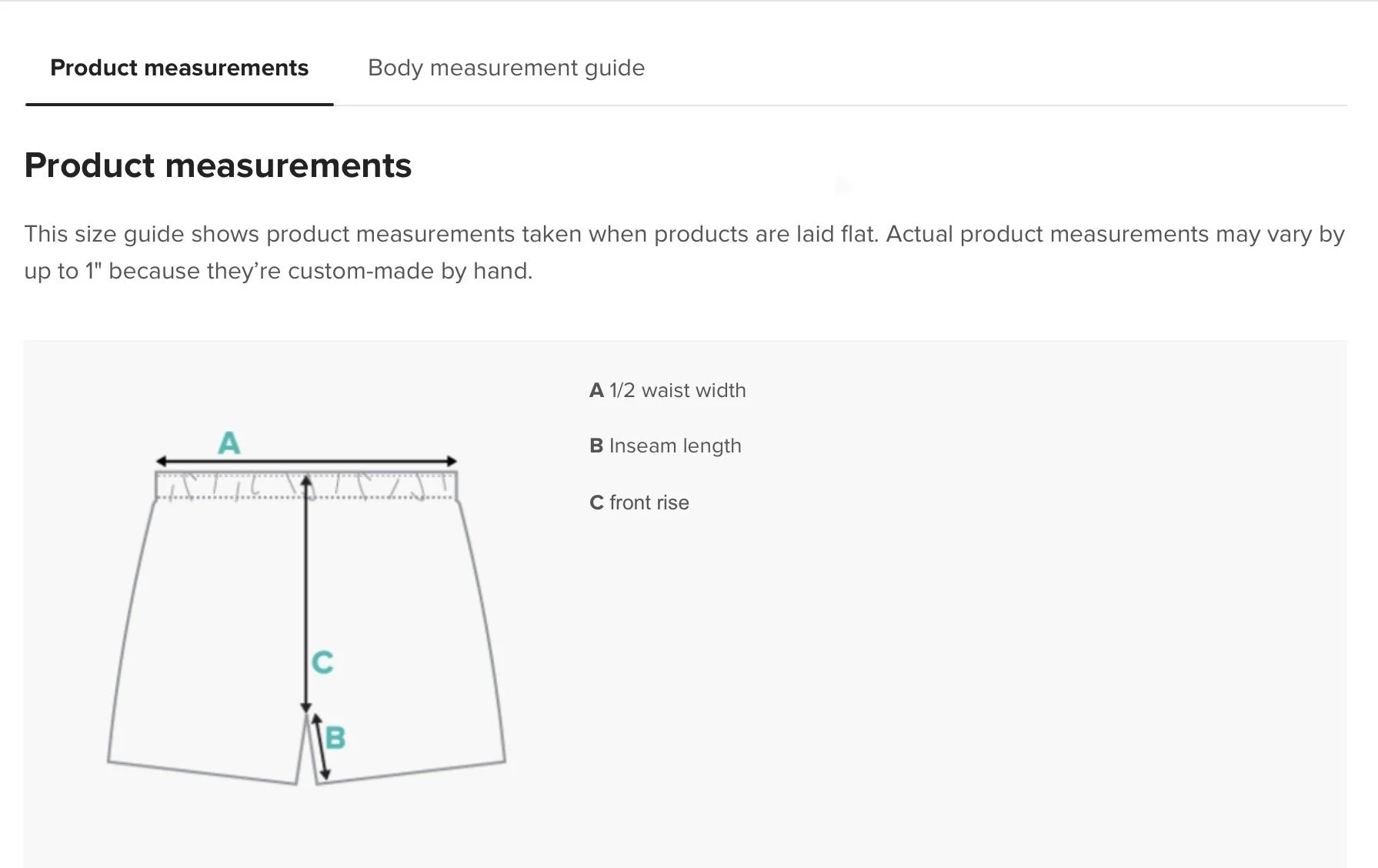Click the size guide description paragraph
The width and height of the screenshot is (1378, 868).
click(x=685, y=252)
